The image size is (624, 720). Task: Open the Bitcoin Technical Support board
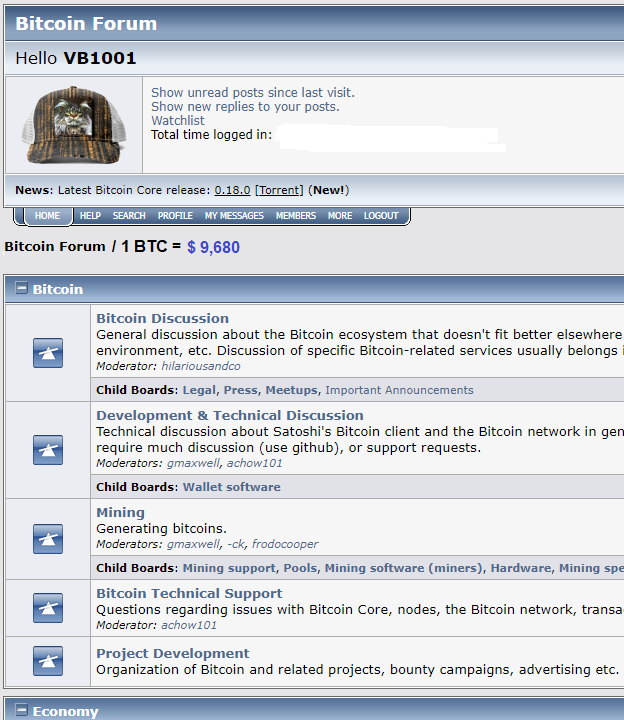(x=189, y=593)
